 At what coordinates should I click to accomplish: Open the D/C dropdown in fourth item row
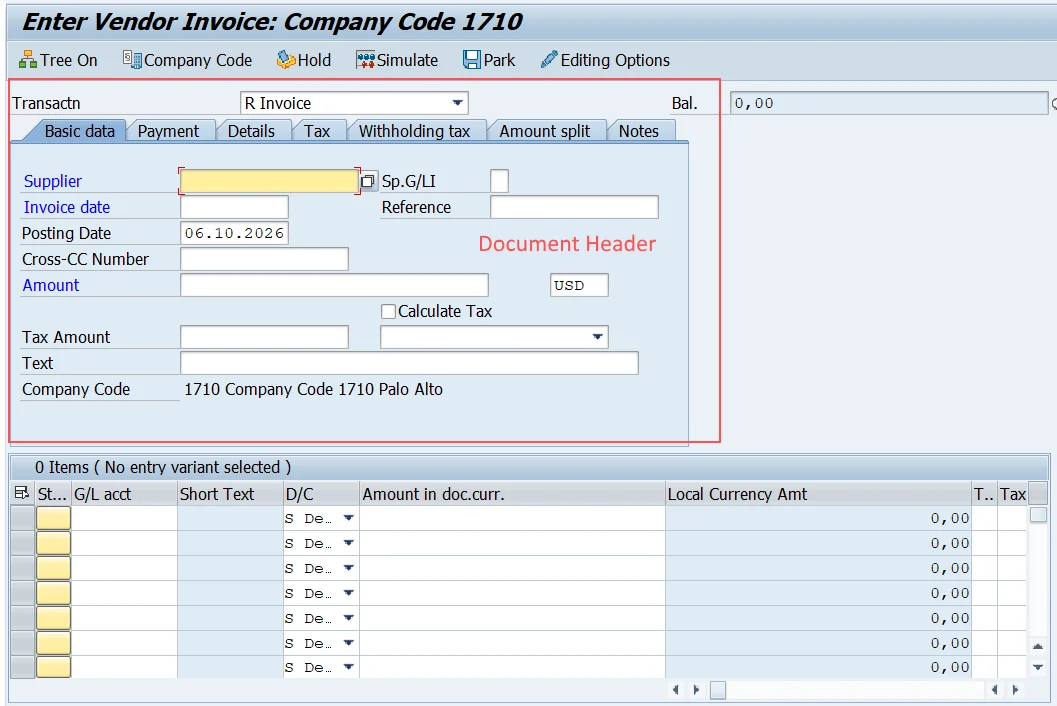(349, 593)
